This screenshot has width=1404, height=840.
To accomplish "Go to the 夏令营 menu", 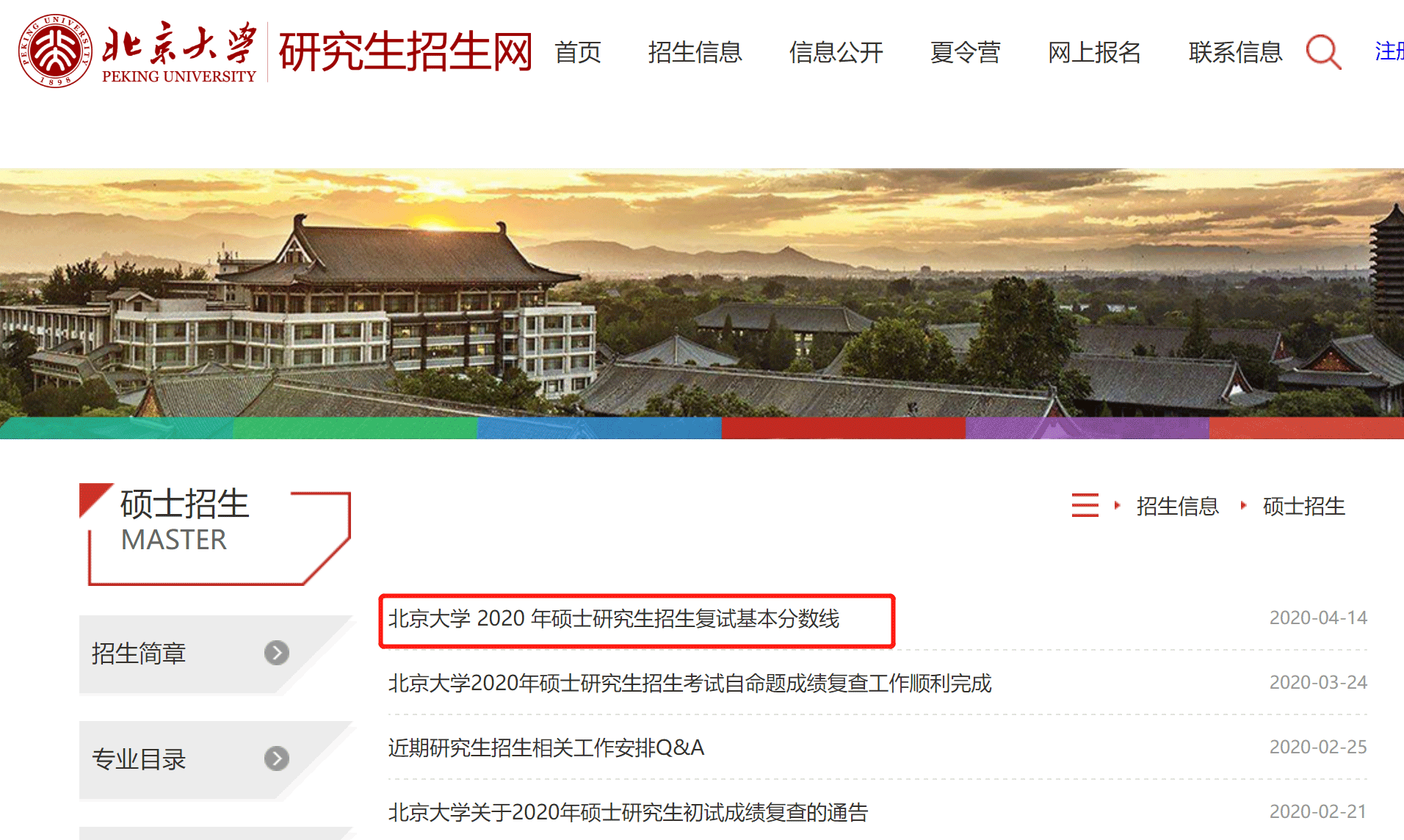I will (x=965, y=52).
